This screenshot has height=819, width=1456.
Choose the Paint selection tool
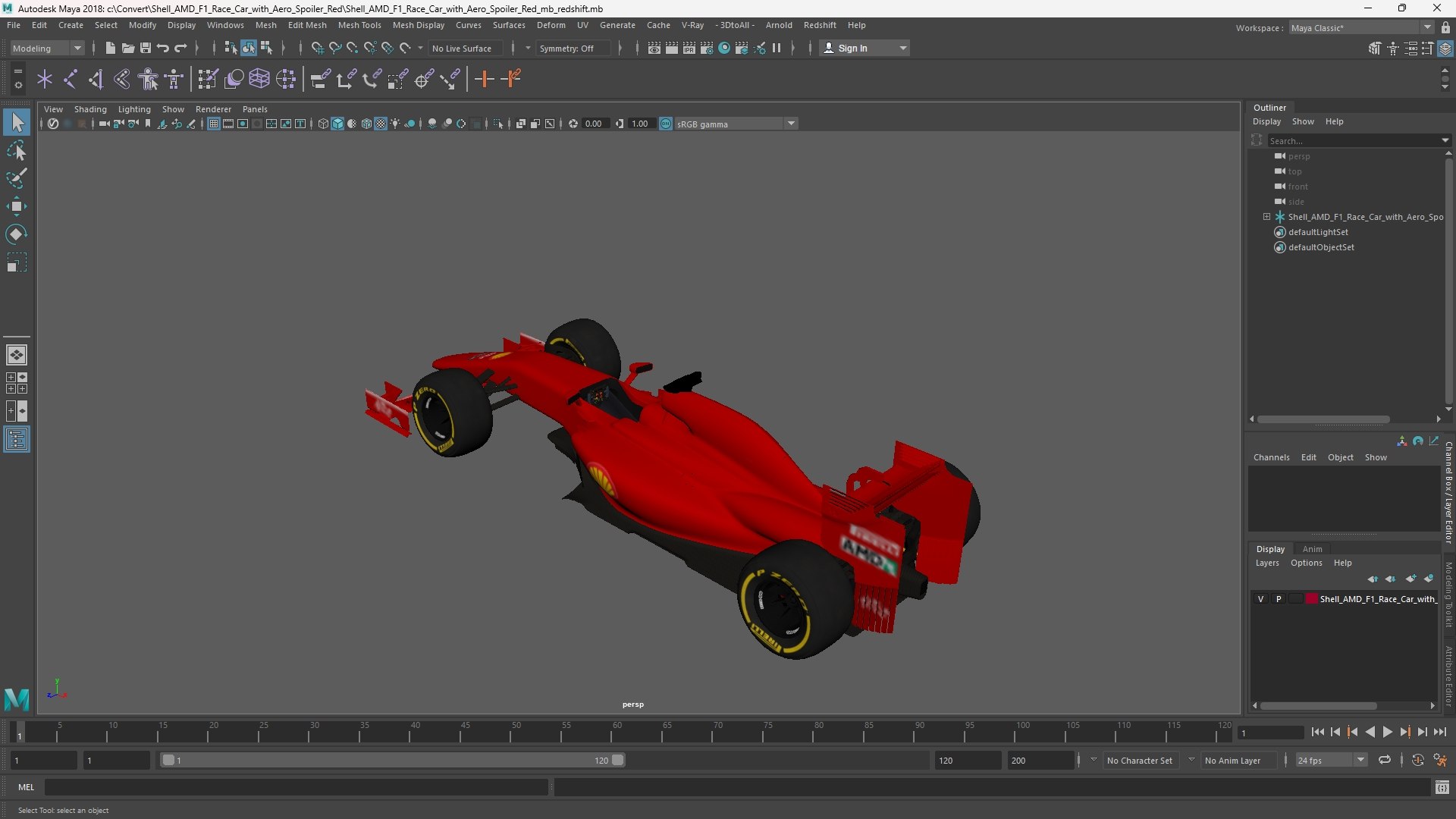pos(17,178)
